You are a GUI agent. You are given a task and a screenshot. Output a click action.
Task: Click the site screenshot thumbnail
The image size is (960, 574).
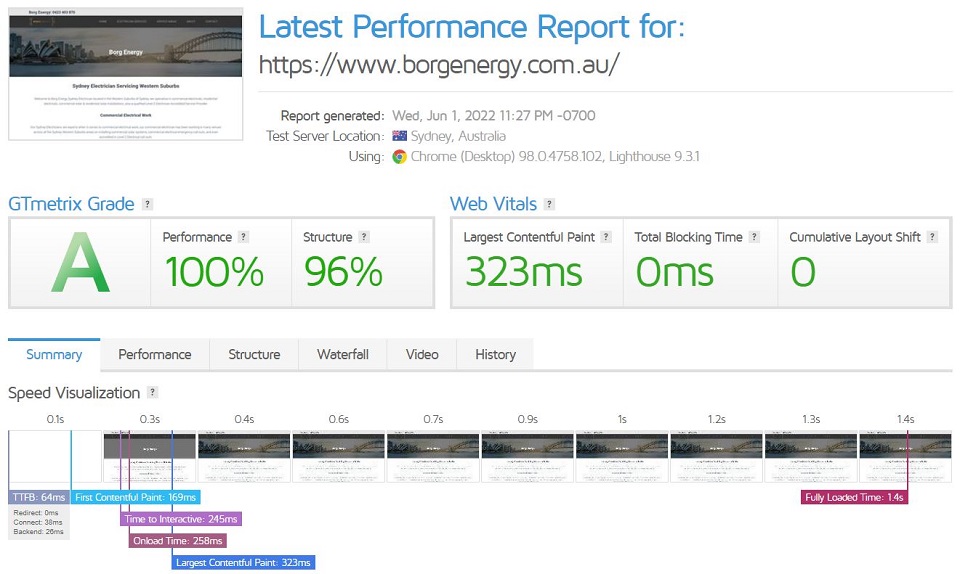pos(126,74)
